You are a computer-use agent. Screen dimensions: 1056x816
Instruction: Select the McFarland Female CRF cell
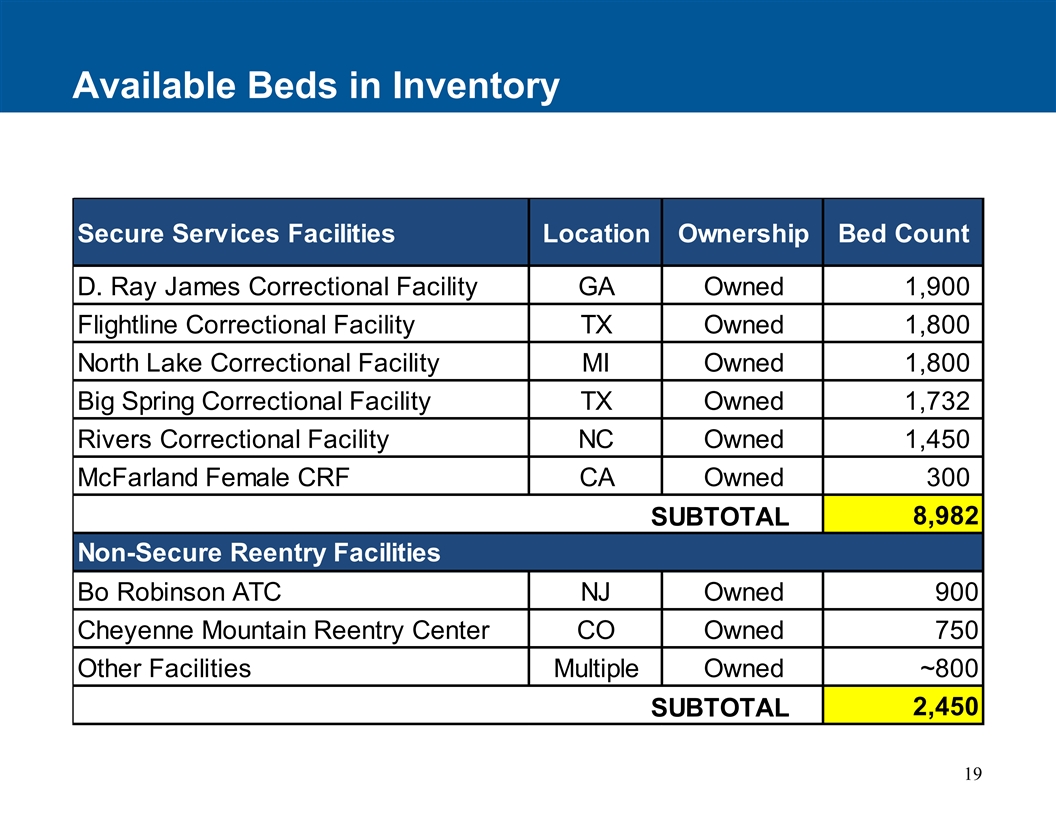[214, 477]
